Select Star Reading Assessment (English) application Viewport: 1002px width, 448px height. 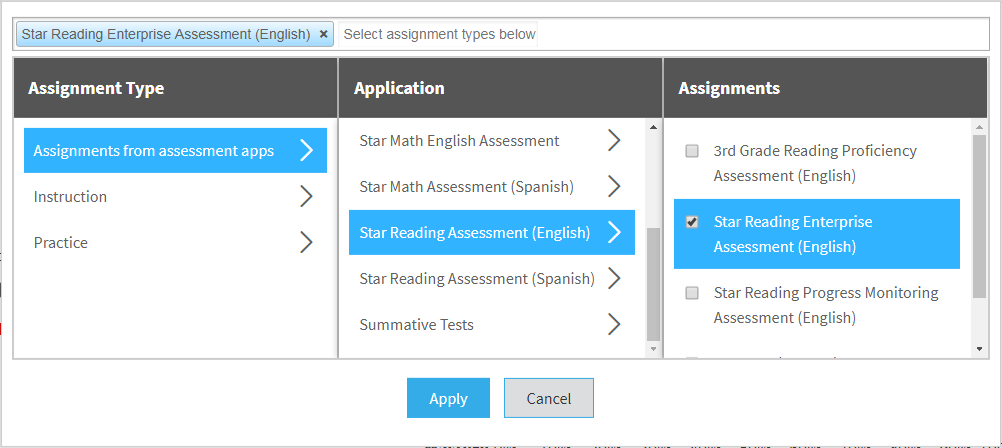pyautogui.click(x=492, y=233)
